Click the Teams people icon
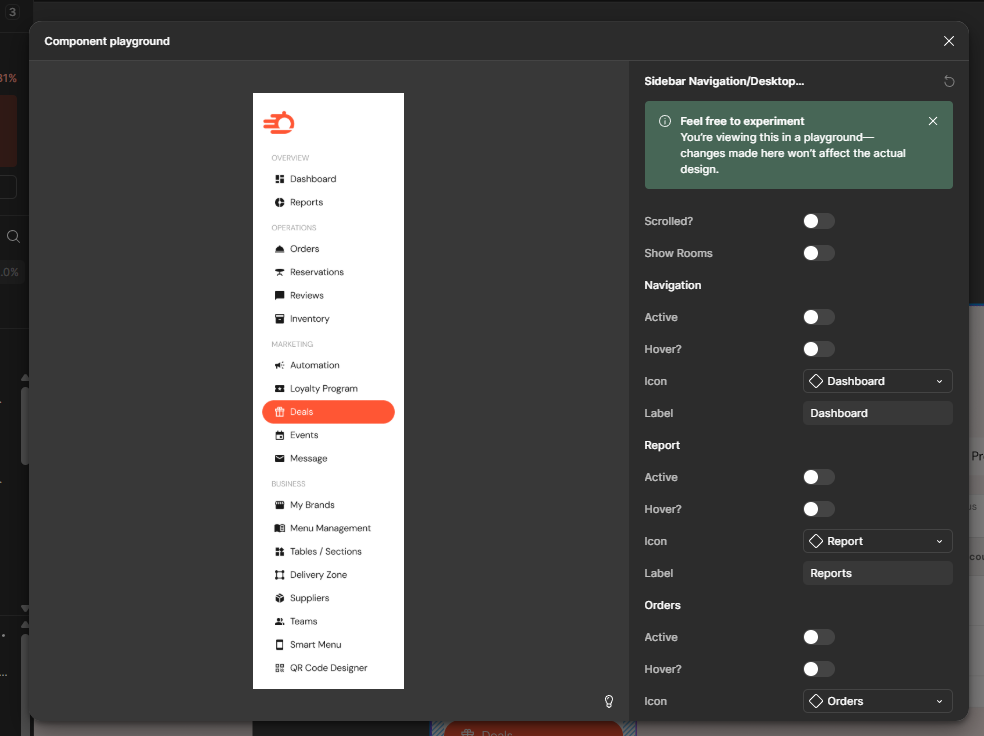The width and height of the screenshot is (984, 736). pyautogui.click(x=280, y=621)
